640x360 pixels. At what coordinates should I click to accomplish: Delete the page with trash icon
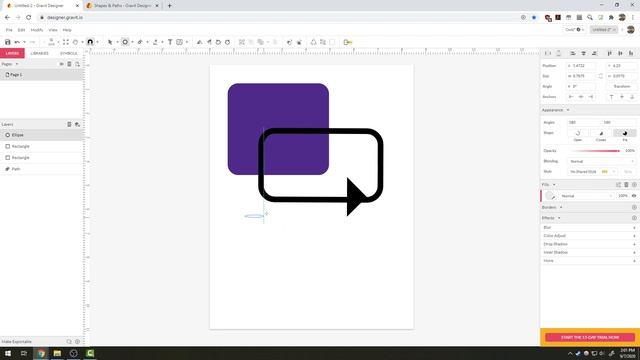pyautogui.click(x=69, y=64)
